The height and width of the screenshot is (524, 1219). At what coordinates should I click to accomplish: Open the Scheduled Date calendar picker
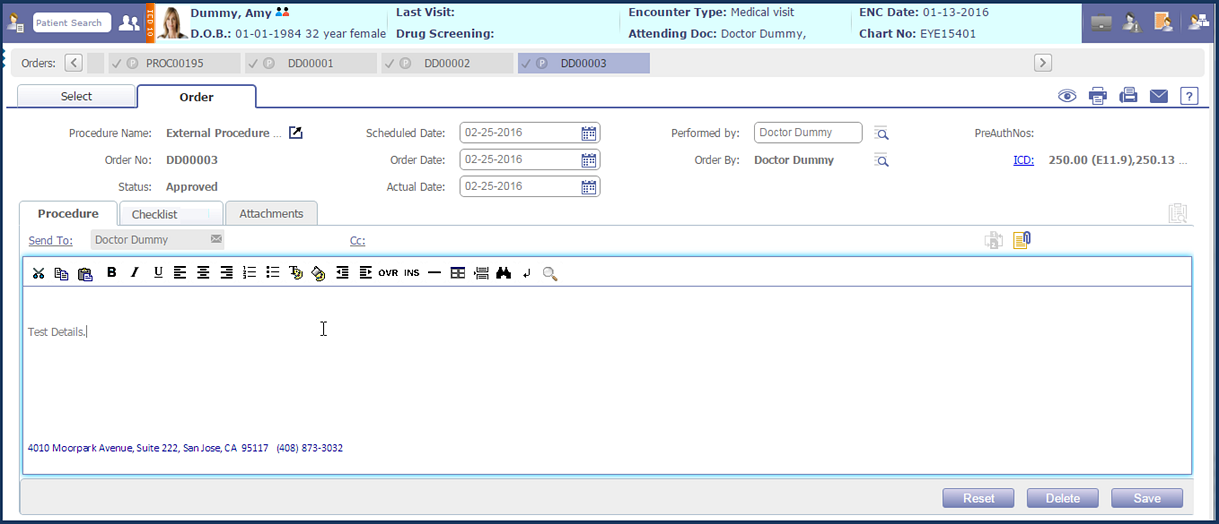click(x=589, y=133)
